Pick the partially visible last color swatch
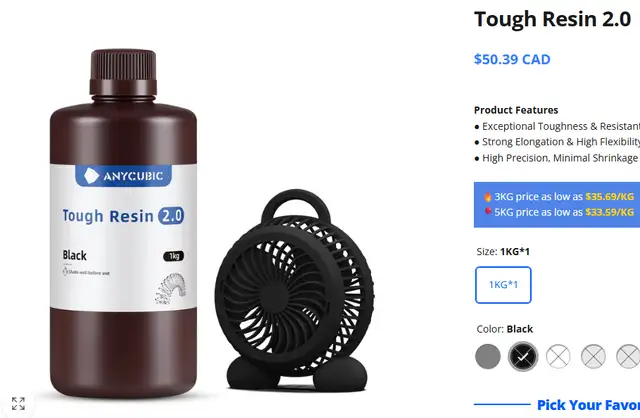 [x=629, y=356]
